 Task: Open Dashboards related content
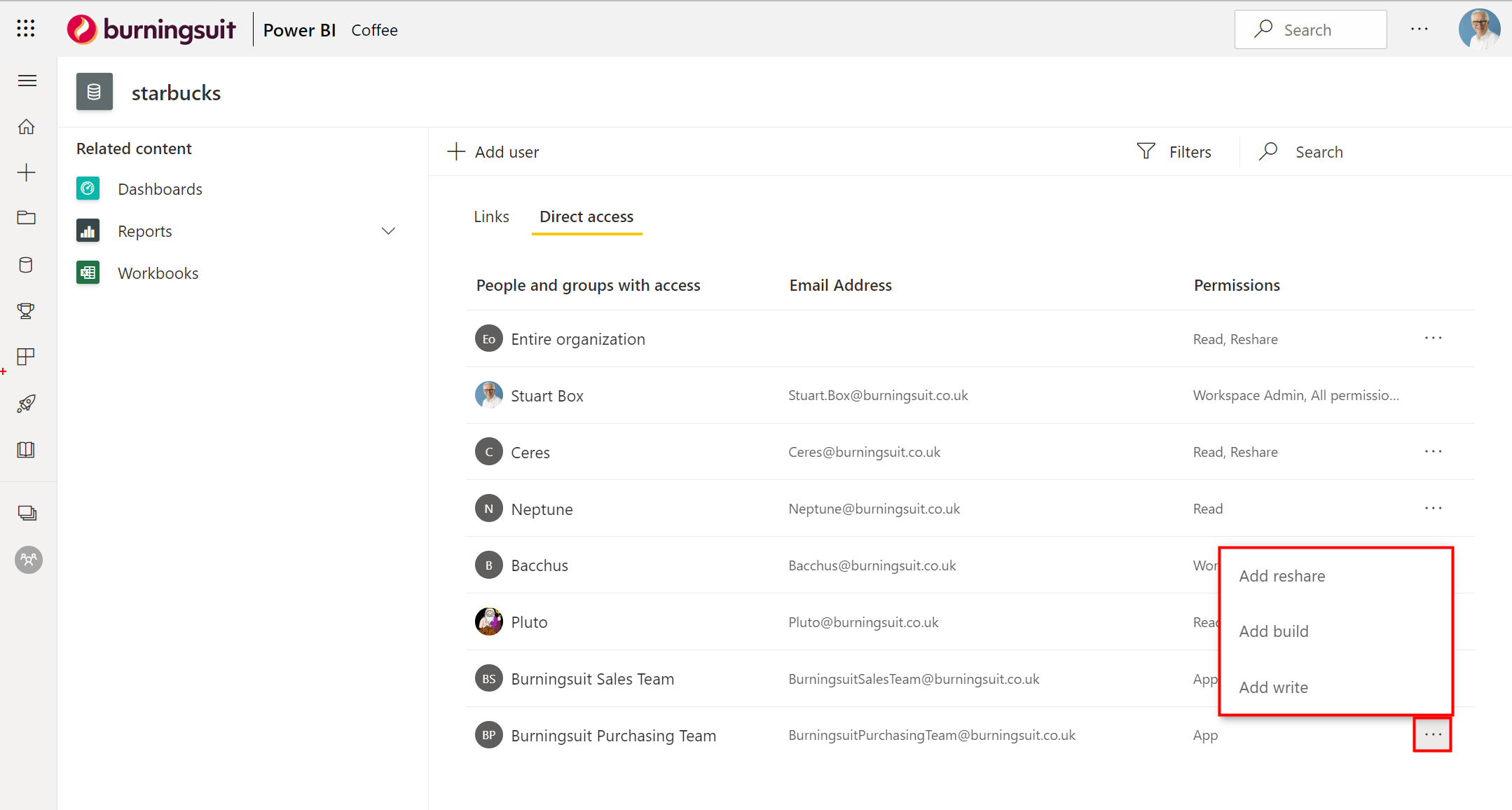point(160,189)
